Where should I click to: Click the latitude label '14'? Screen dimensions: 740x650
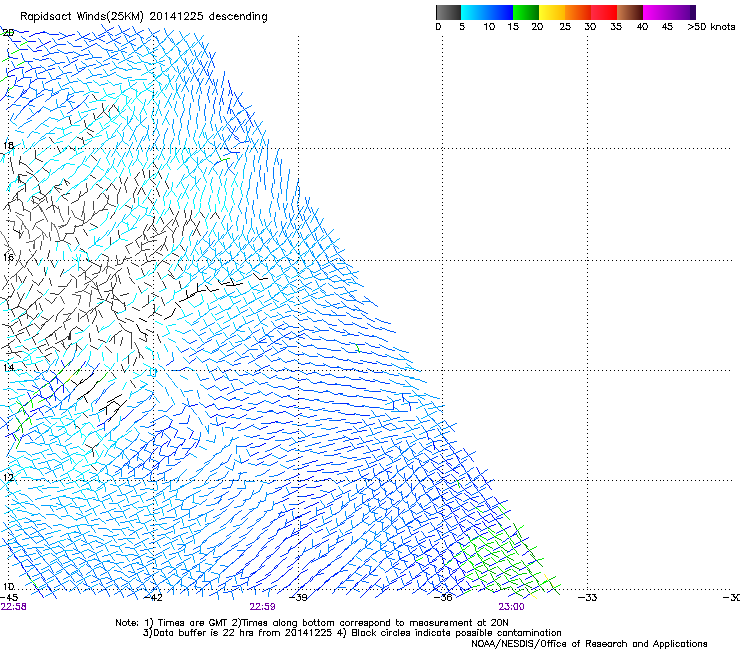pyautogui.click(x=8, y=368)
